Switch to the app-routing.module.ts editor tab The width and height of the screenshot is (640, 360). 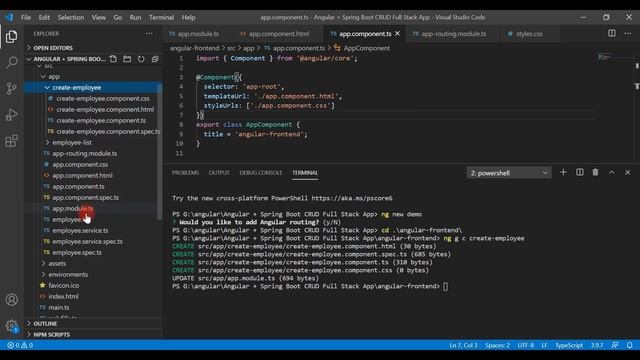[453, 34]
